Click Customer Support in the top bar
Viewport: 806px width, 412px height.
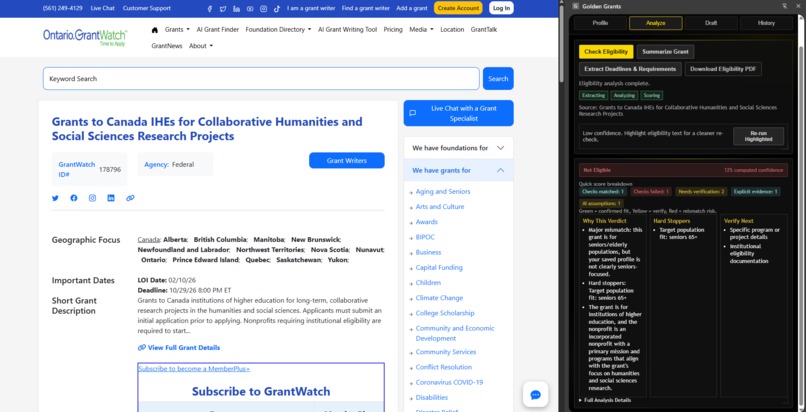click(146, 8)
